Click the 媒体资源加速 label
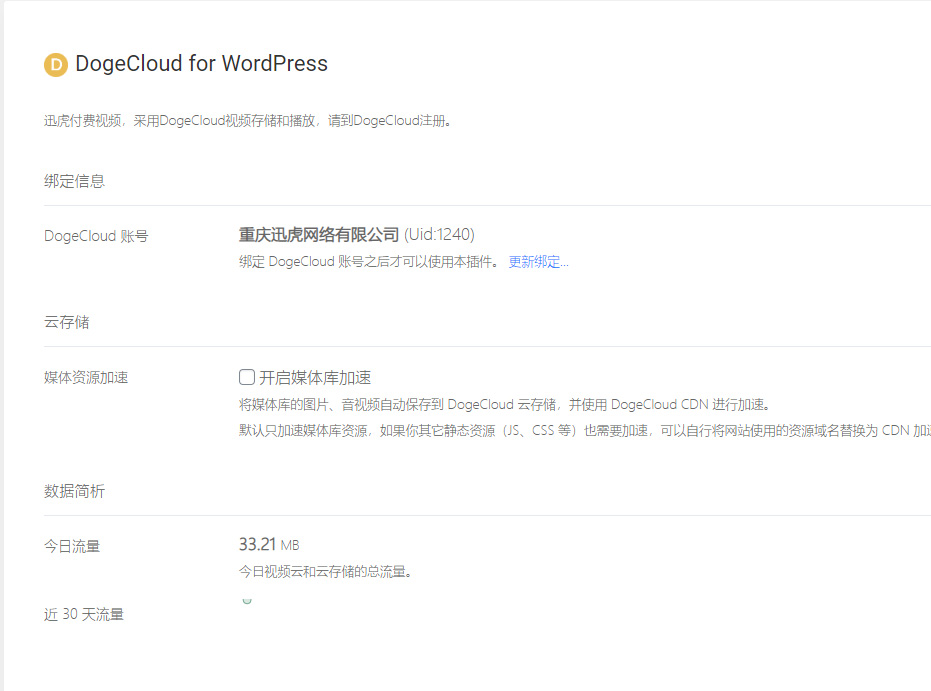 [x=86, y=378]
